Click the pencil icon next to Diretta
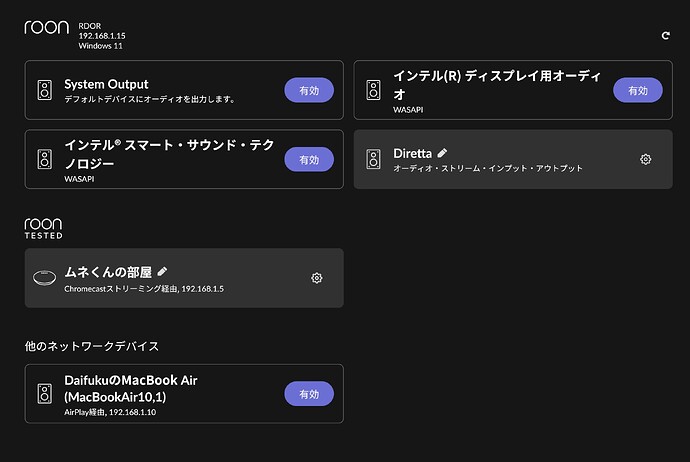The height and width of the screenshot is (462, 690). [442, 153]
